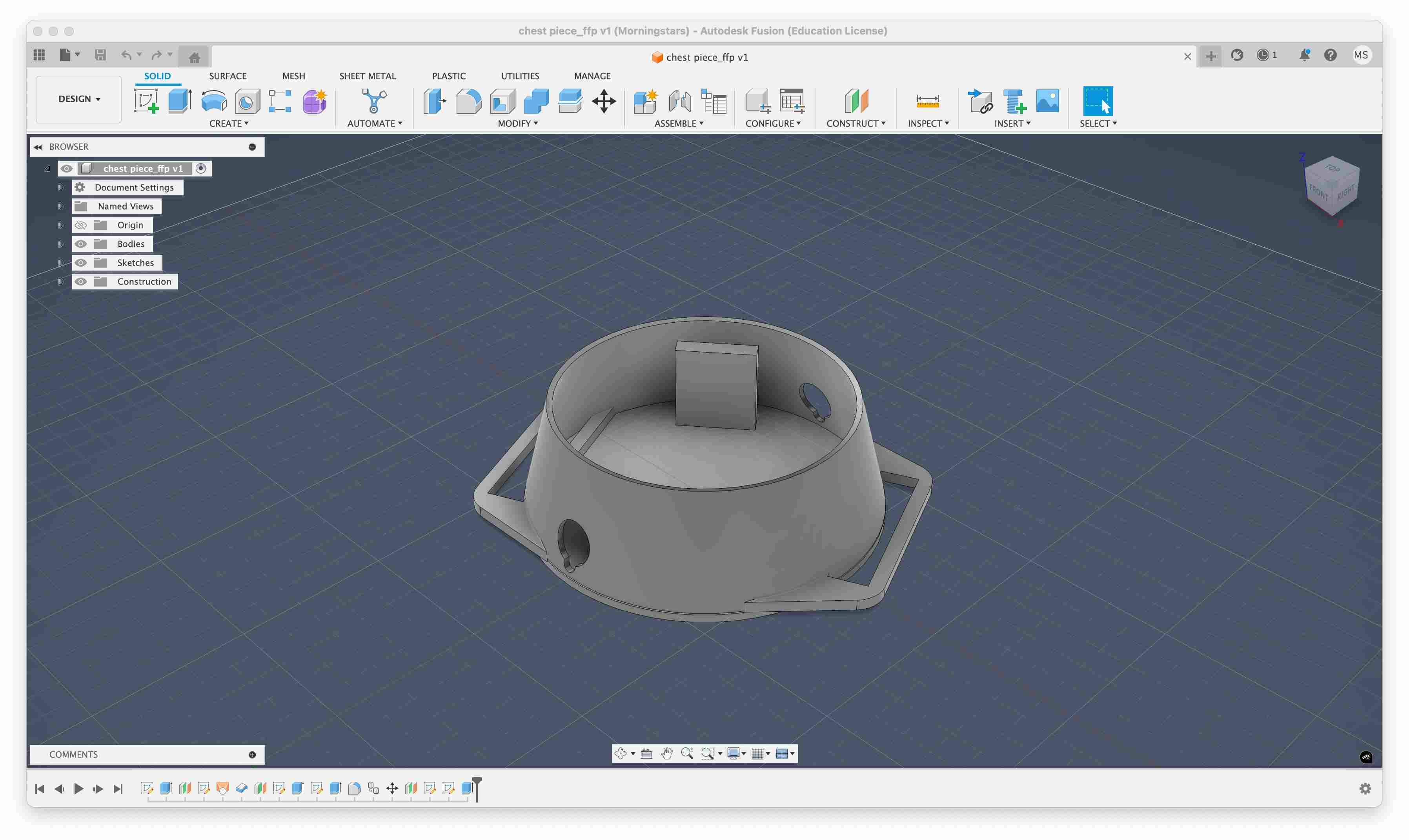
Task: Open the INSPECT dropdown menu
Action: click(x=928, y=124)
